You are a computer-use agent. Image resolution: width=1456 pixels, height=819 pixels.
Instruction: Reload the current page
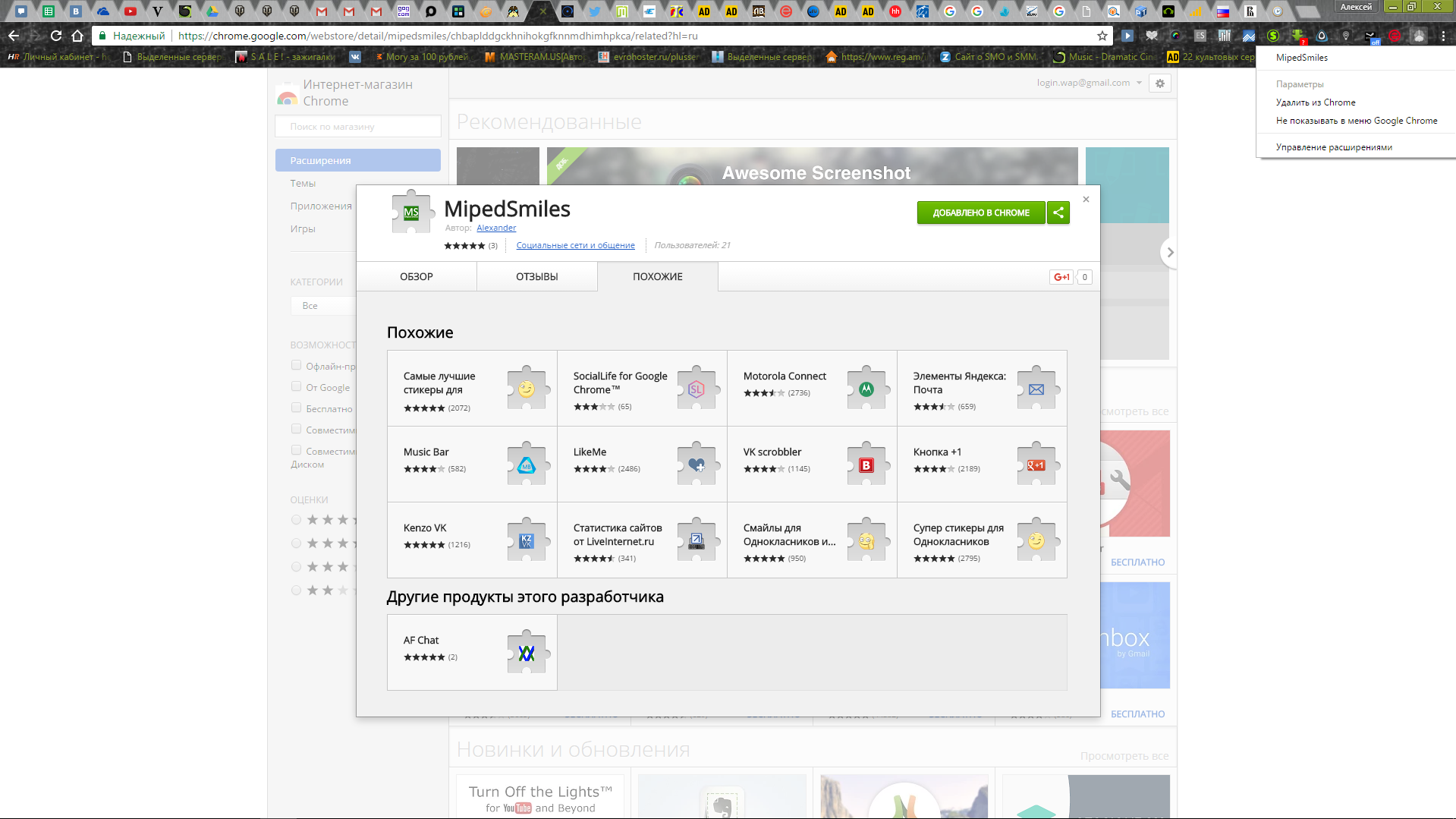coord(56,36)
